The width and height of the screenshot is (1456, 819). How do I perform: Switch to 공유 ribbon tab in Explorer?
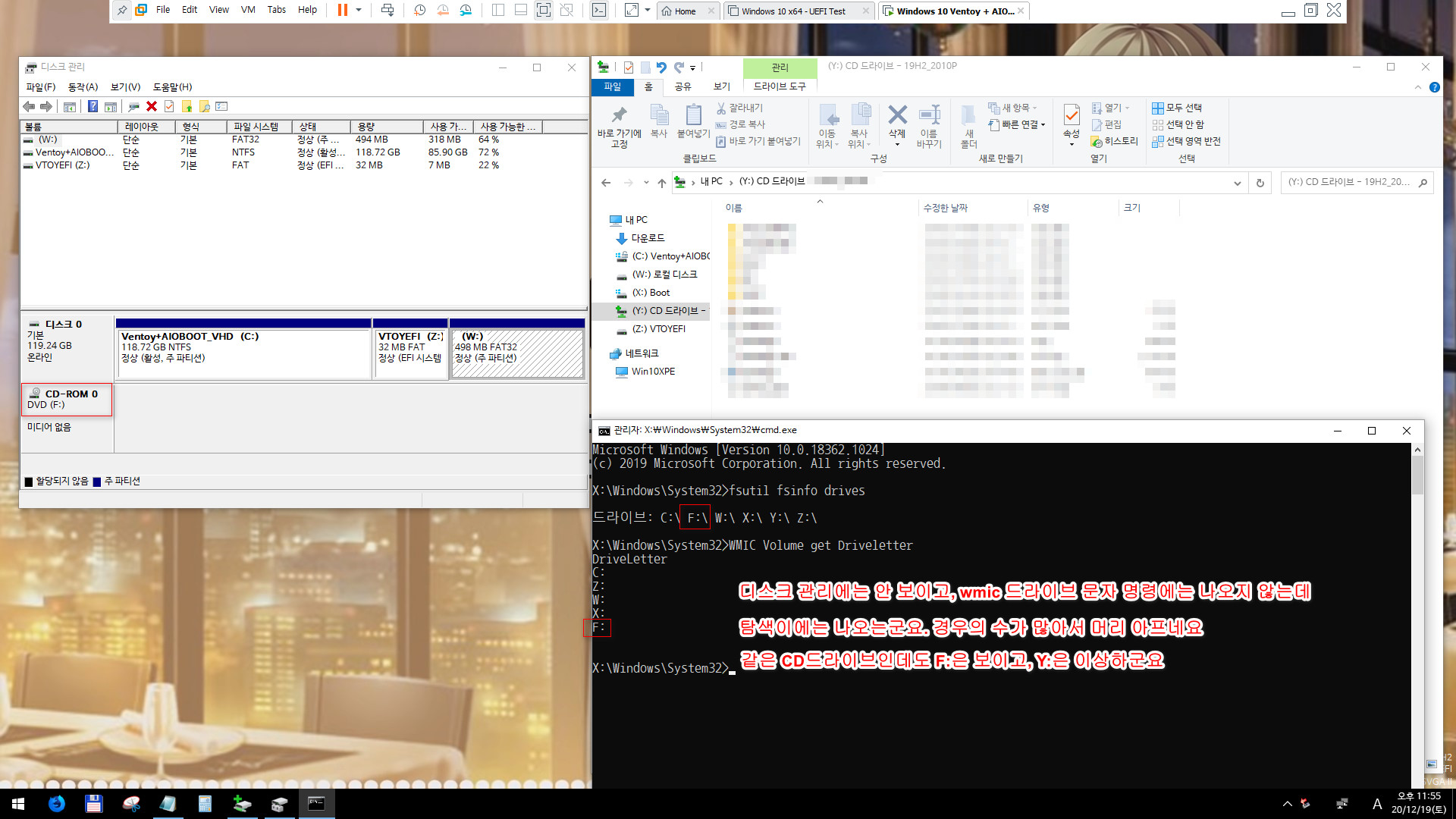(683, 87)
